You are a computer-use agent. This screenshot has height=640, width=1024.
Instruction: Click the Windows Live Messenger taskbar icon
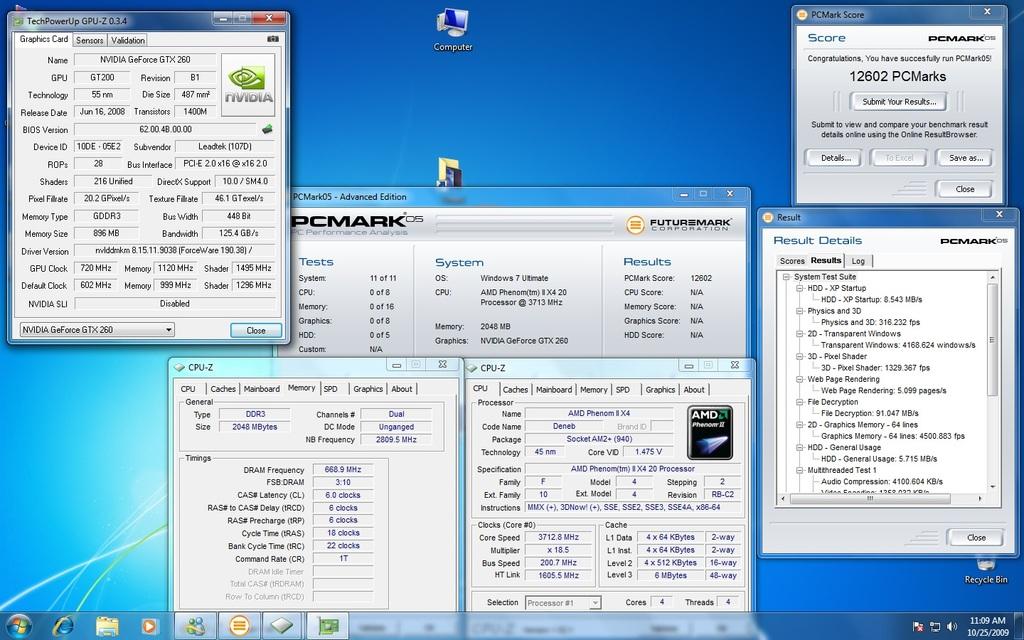click(x=195, y=626)
